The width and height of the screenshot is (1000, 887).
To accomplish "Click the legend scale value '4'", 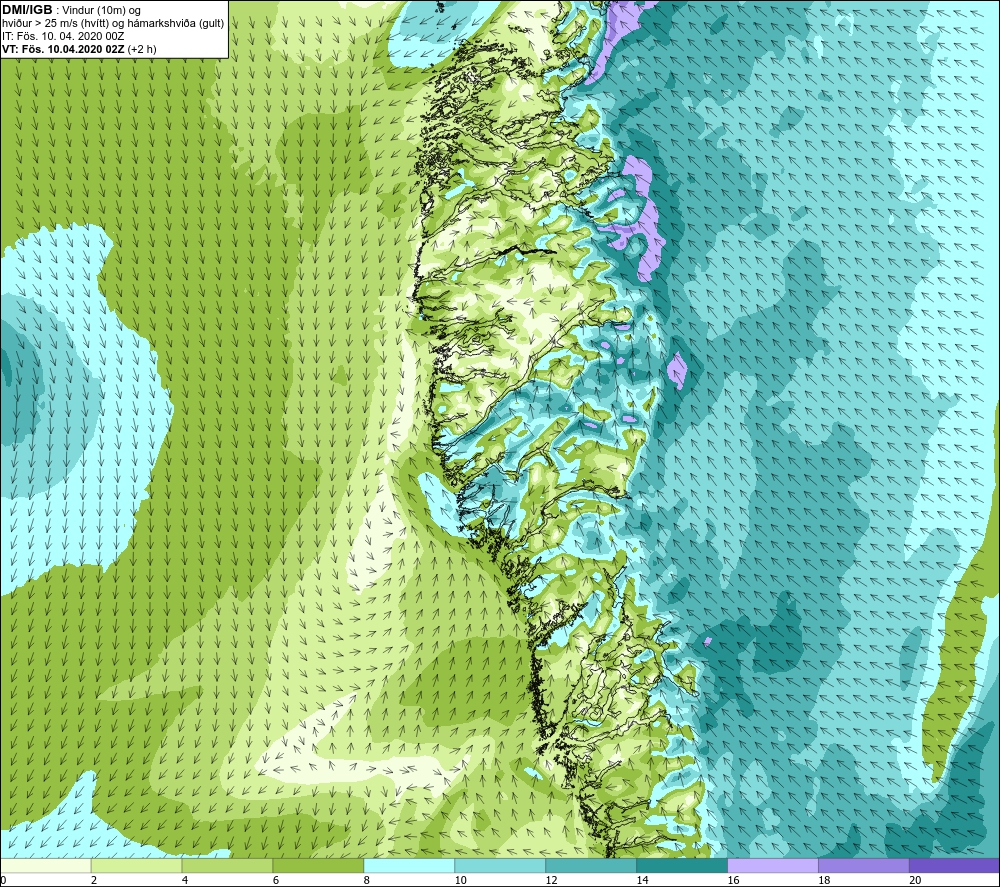I will coord(185,880).
